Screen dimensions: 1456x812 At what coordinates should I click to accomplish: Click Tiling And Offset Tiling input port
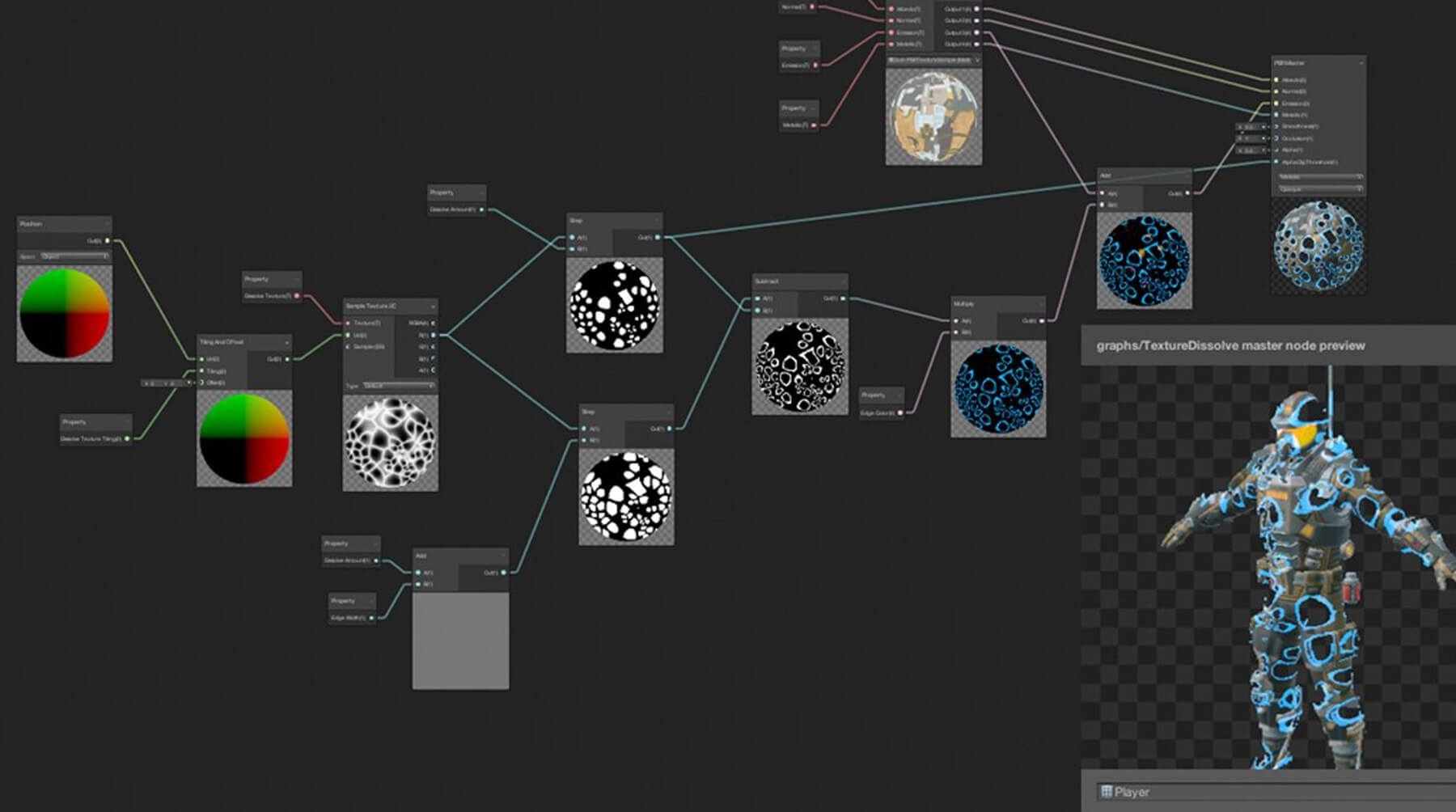(201, 370)
